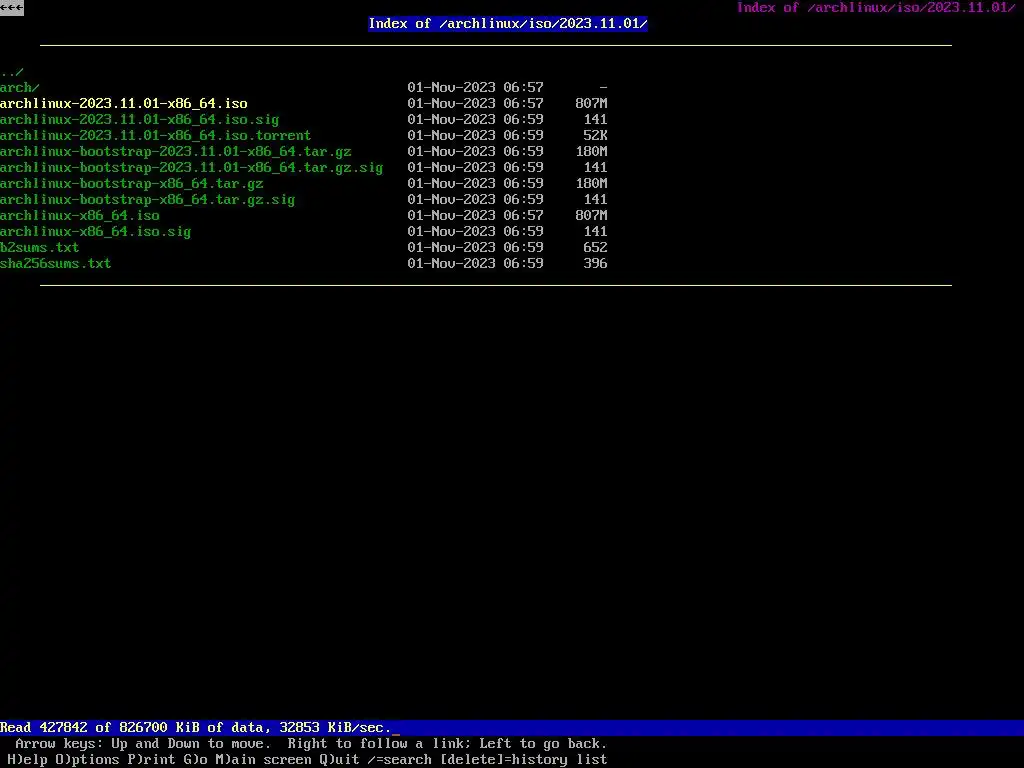The width and height of the screenshot is (1024, 768).
Task: Click the 'Arrow keys: Up and Down to move' hint
Action: tap(143, 744)
